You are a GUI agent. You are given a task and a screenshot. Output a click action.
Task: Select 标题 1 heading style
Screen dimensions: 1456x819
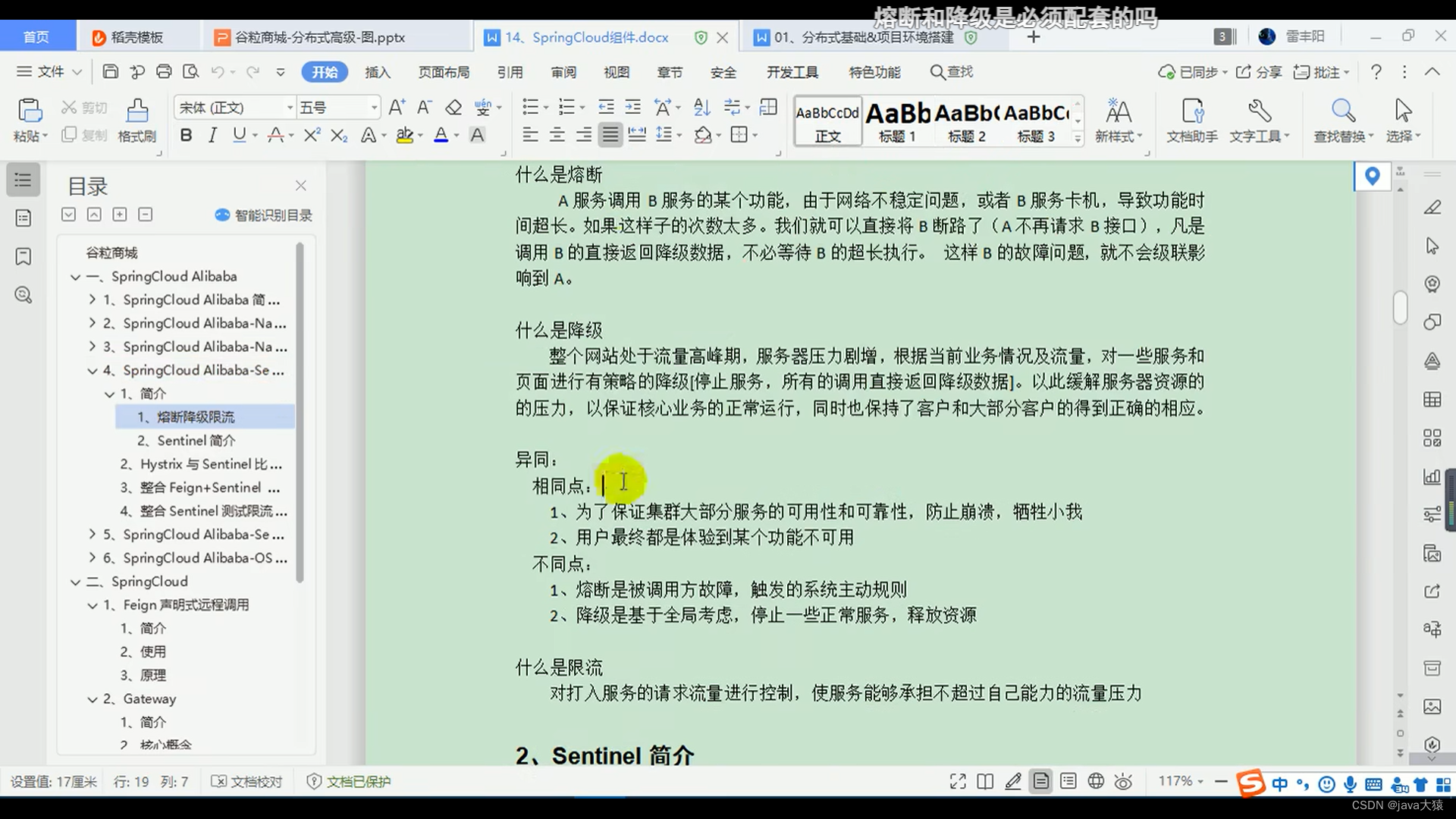tap(897, 121)
